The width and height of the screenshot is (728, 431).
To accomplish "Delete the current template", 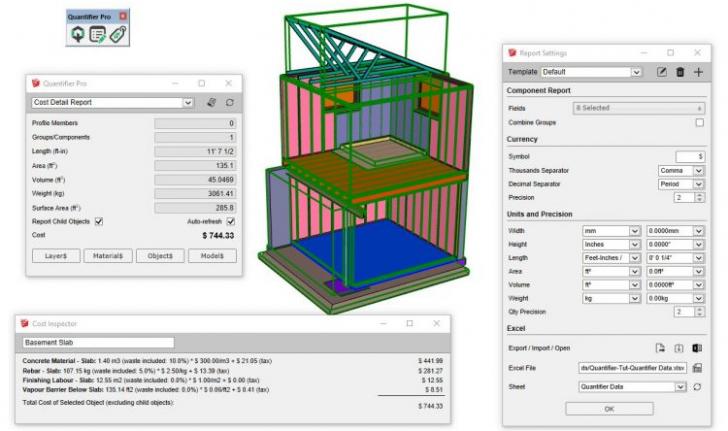I will [680, 72].
